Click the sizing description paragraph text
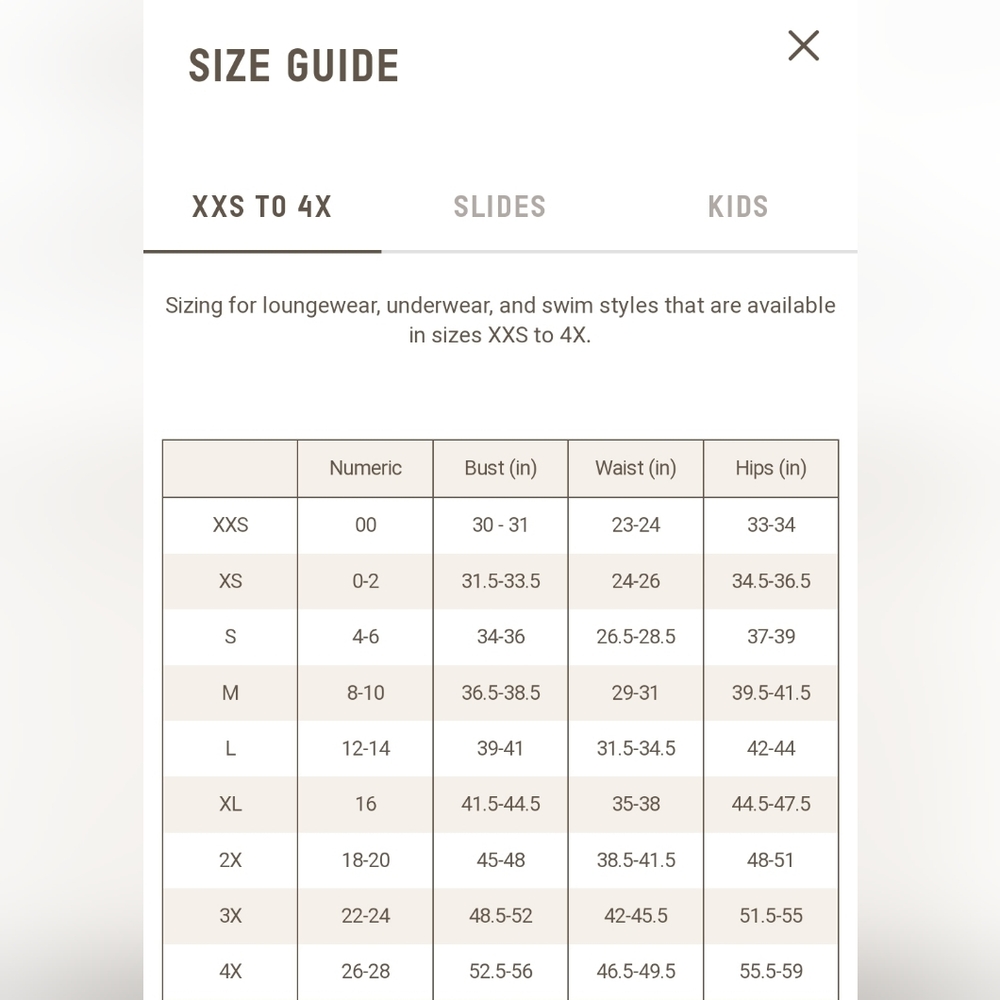The width and height of the screenshot is (1000, 1000). point(500,320)
